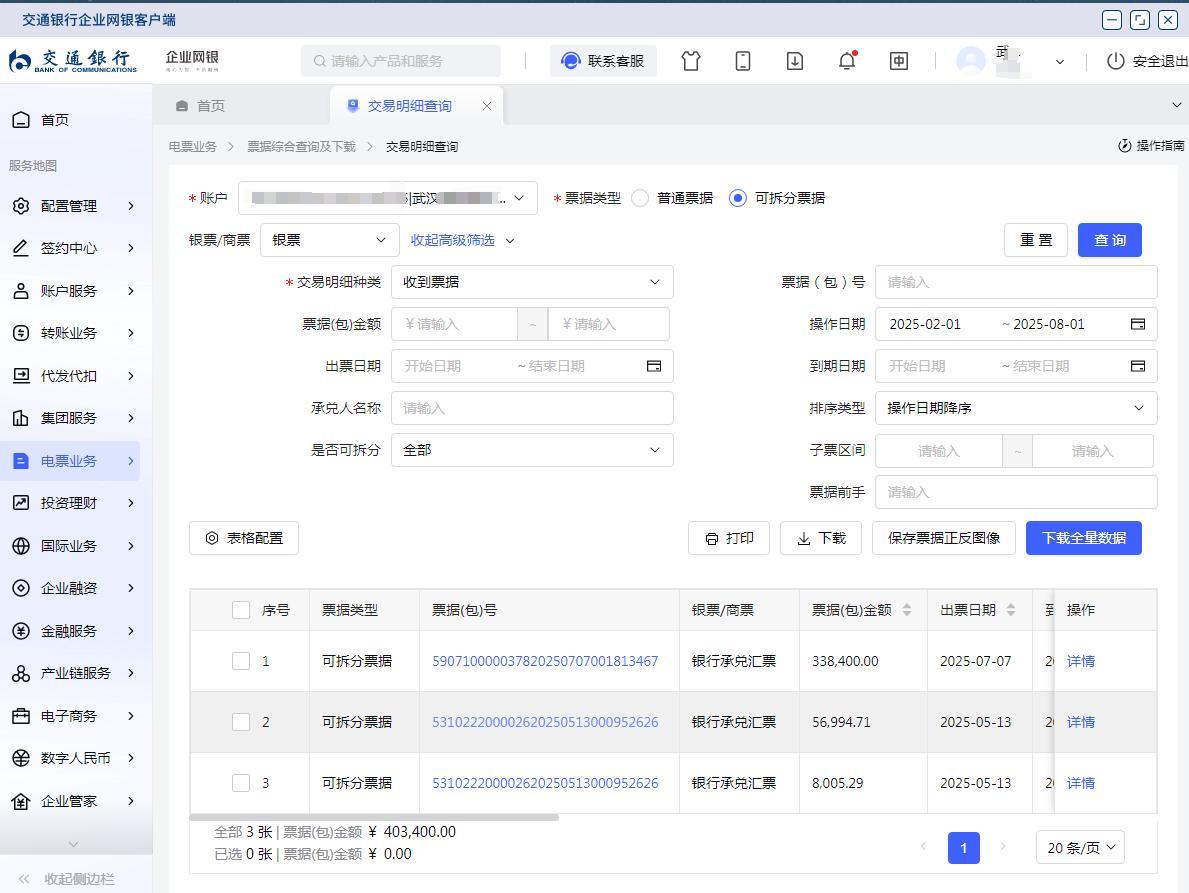Toggle the select-all checkbox in table header
The height and width of the screenshot is (893, 1189).
click(x=241, y=610)
